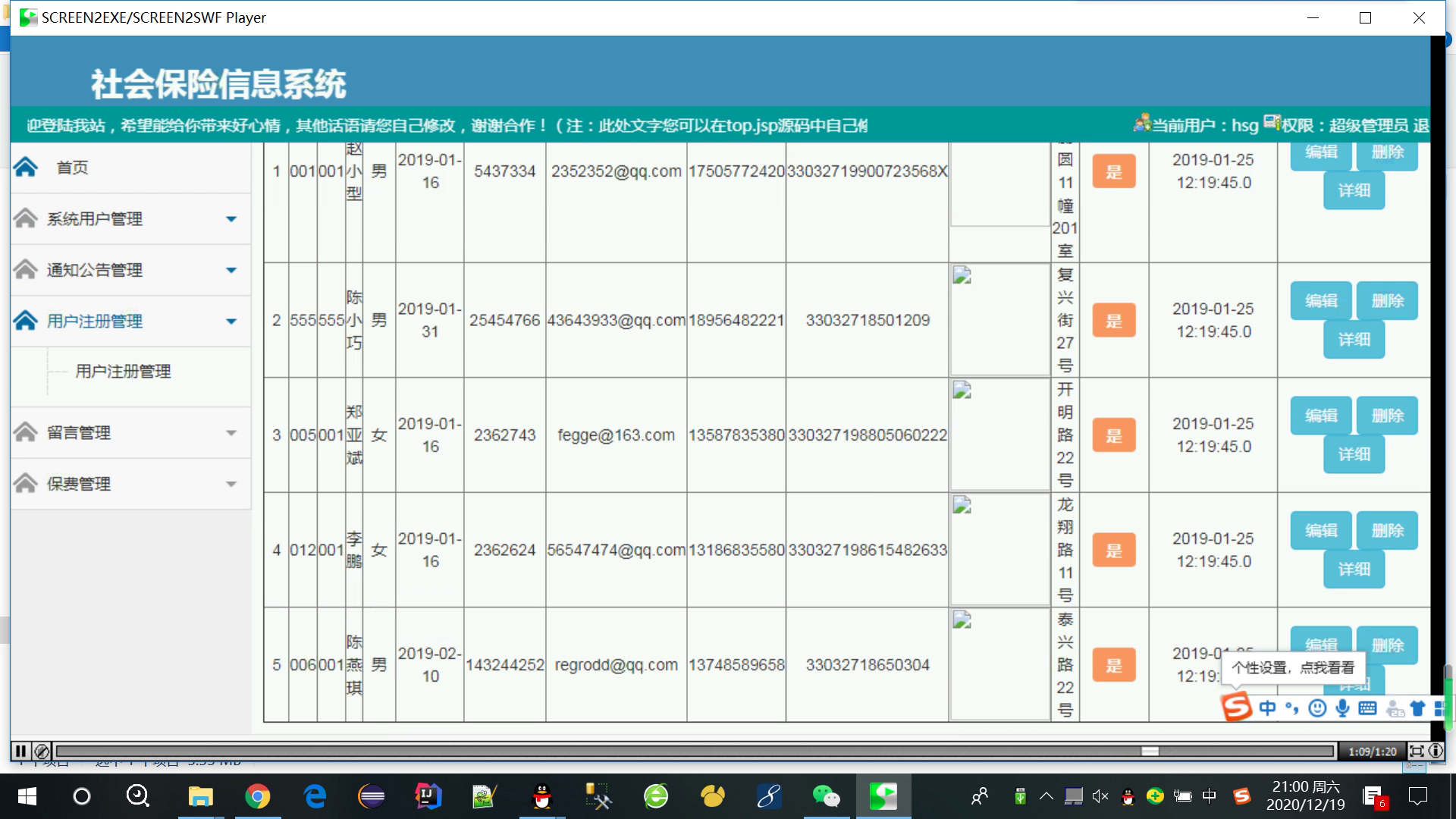Click the email fegge@163.com cell
The width and height of the screenshot is (1456, 819).
616,435
